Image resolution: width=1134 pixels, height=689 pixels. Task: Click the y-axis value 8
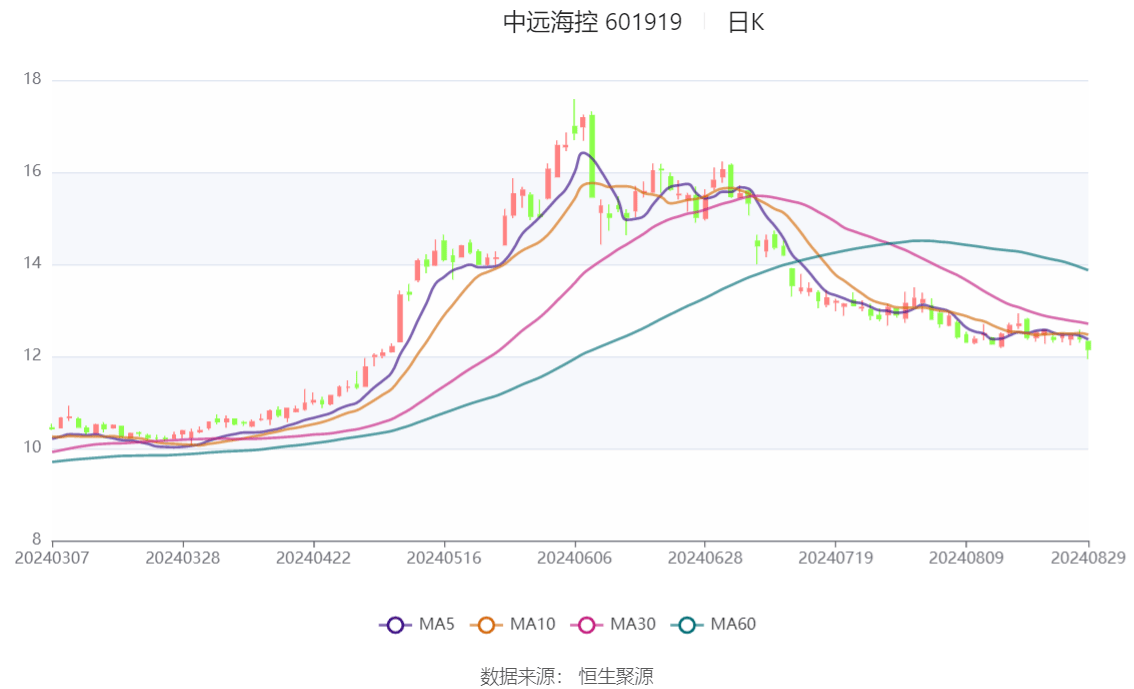click(37, 539)
